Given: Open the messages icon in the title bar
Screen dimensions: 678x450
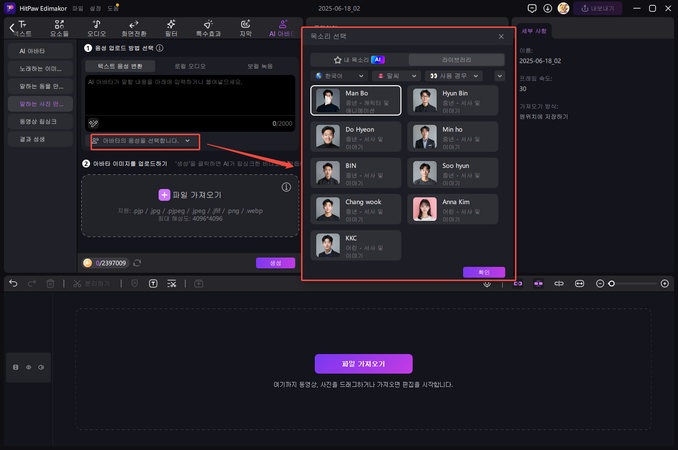Looking at the screenshot, I should coord(532,8).
